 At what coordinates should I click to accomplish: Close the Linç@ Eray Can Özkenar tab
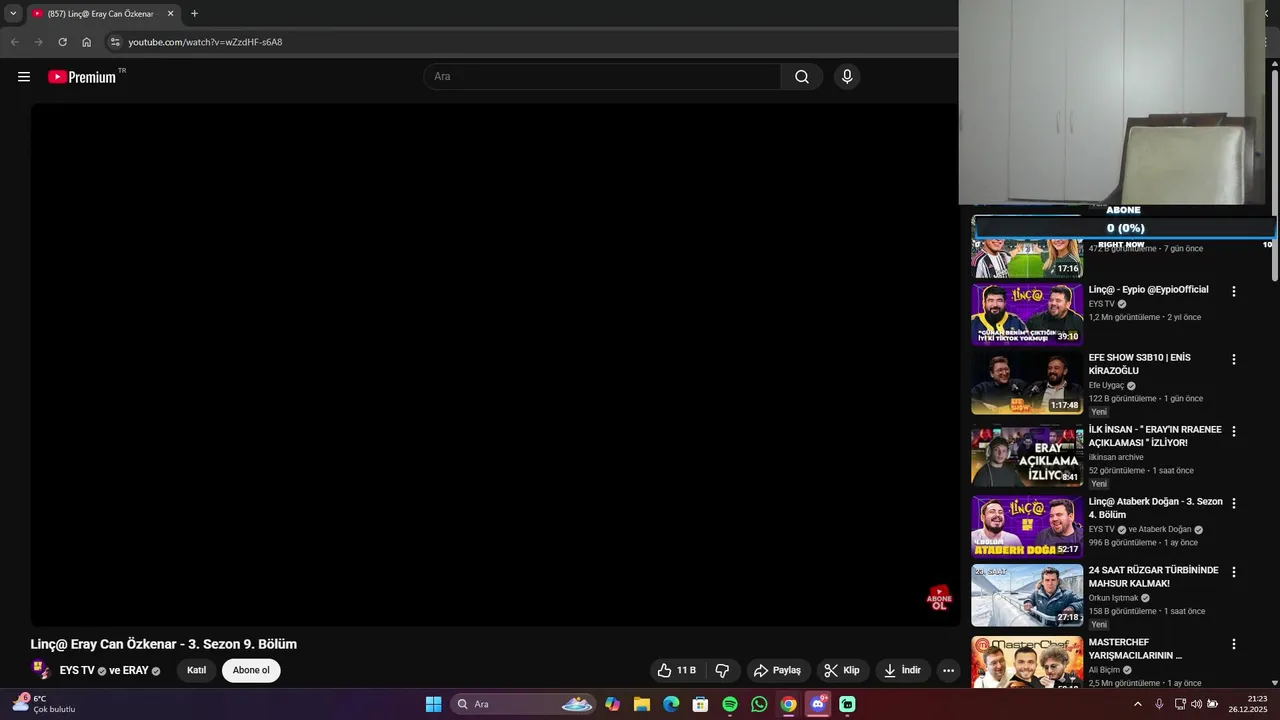point(170,14)
